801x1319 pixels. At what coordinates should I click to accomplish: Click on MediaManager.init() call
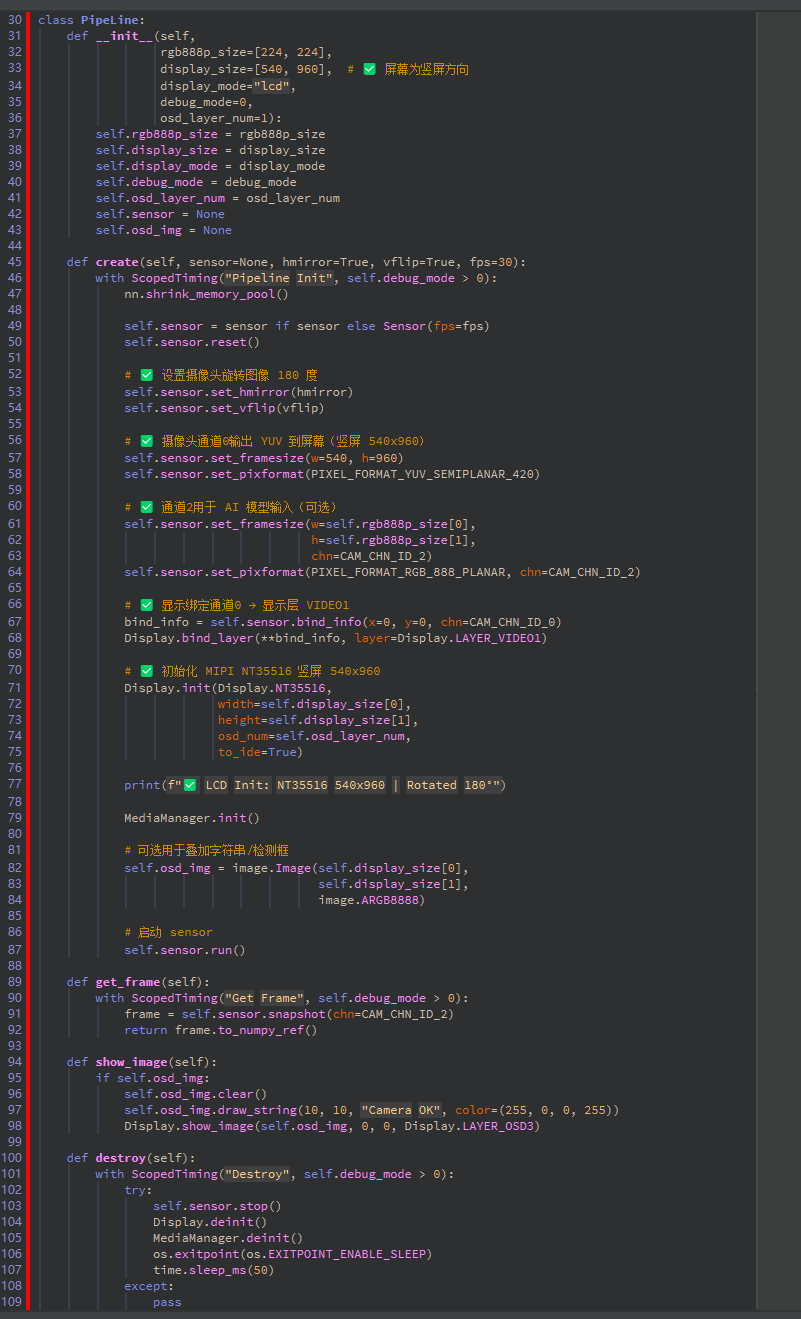coord(192,818)
